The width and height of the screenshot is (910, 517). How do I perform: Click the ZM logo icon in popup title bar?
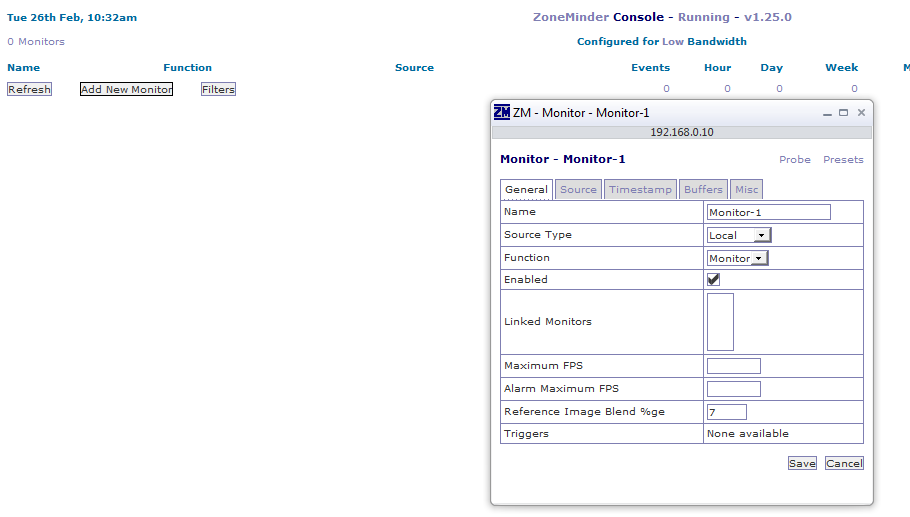tap(501, 112)
